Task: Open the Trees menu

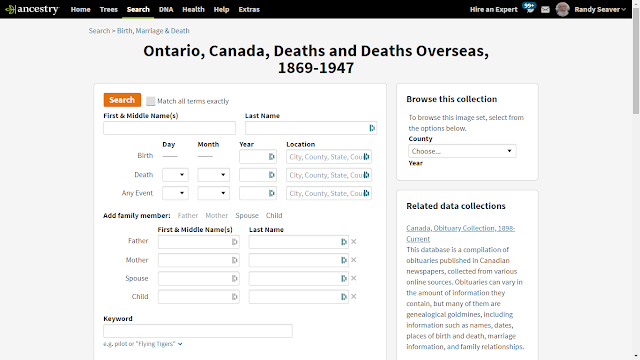Action: (x=109, y=9)
